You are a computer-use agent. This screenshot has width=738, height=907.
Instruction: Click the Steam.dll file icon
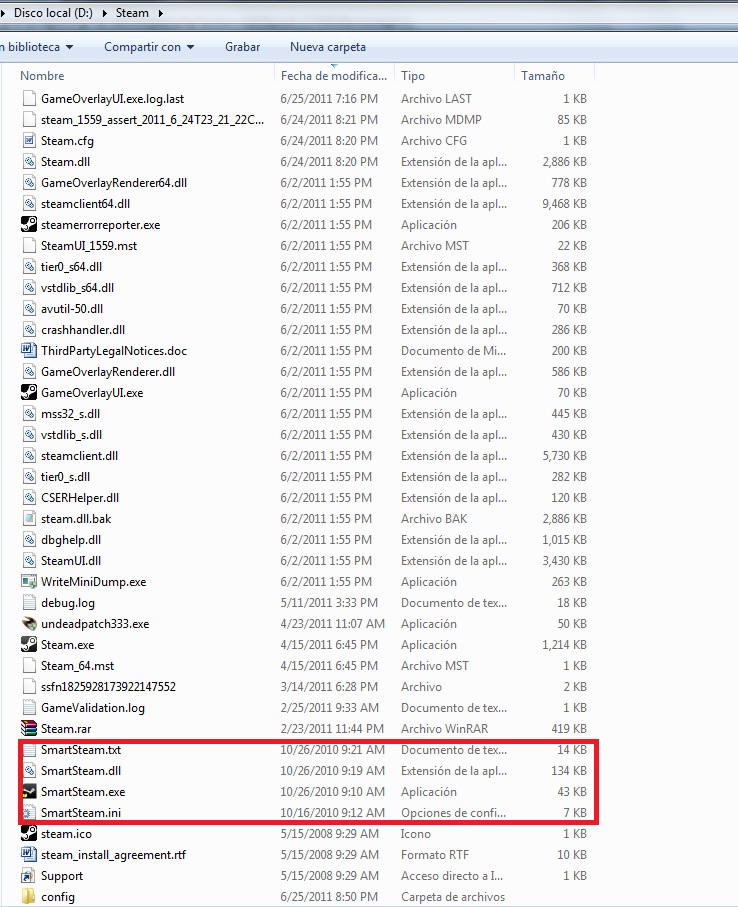click(29, 161)
